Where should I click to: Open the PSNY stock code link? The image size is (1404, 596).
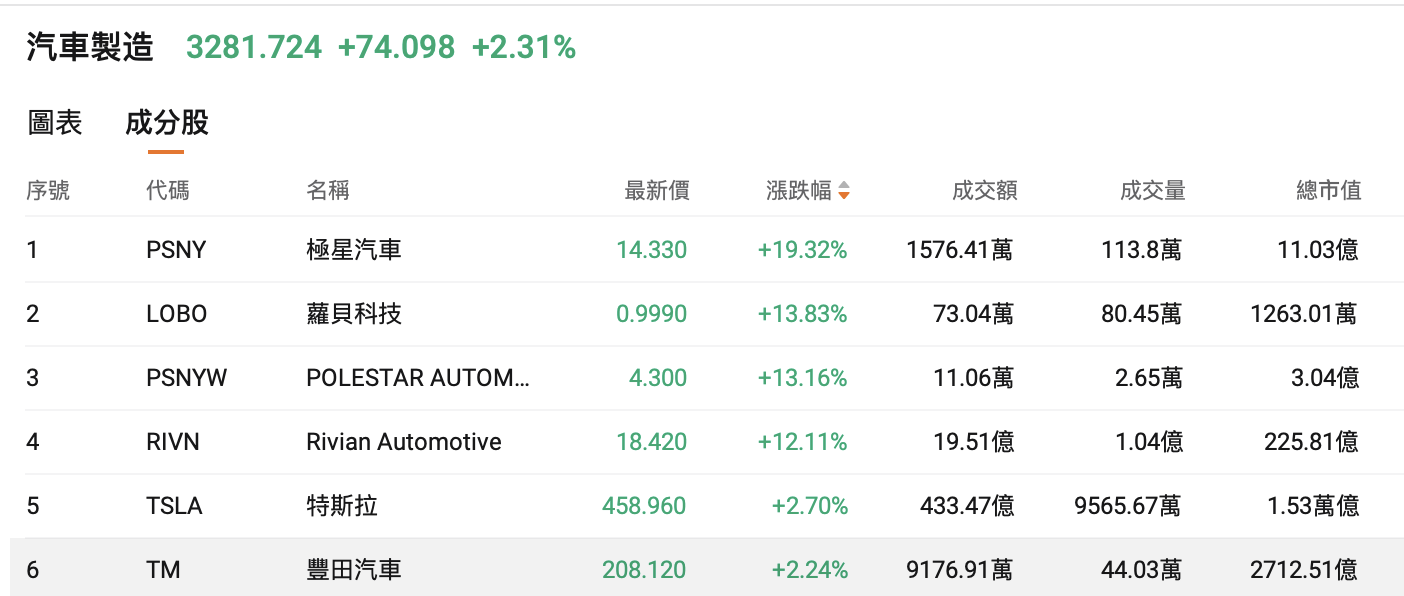tap(176, 250)
